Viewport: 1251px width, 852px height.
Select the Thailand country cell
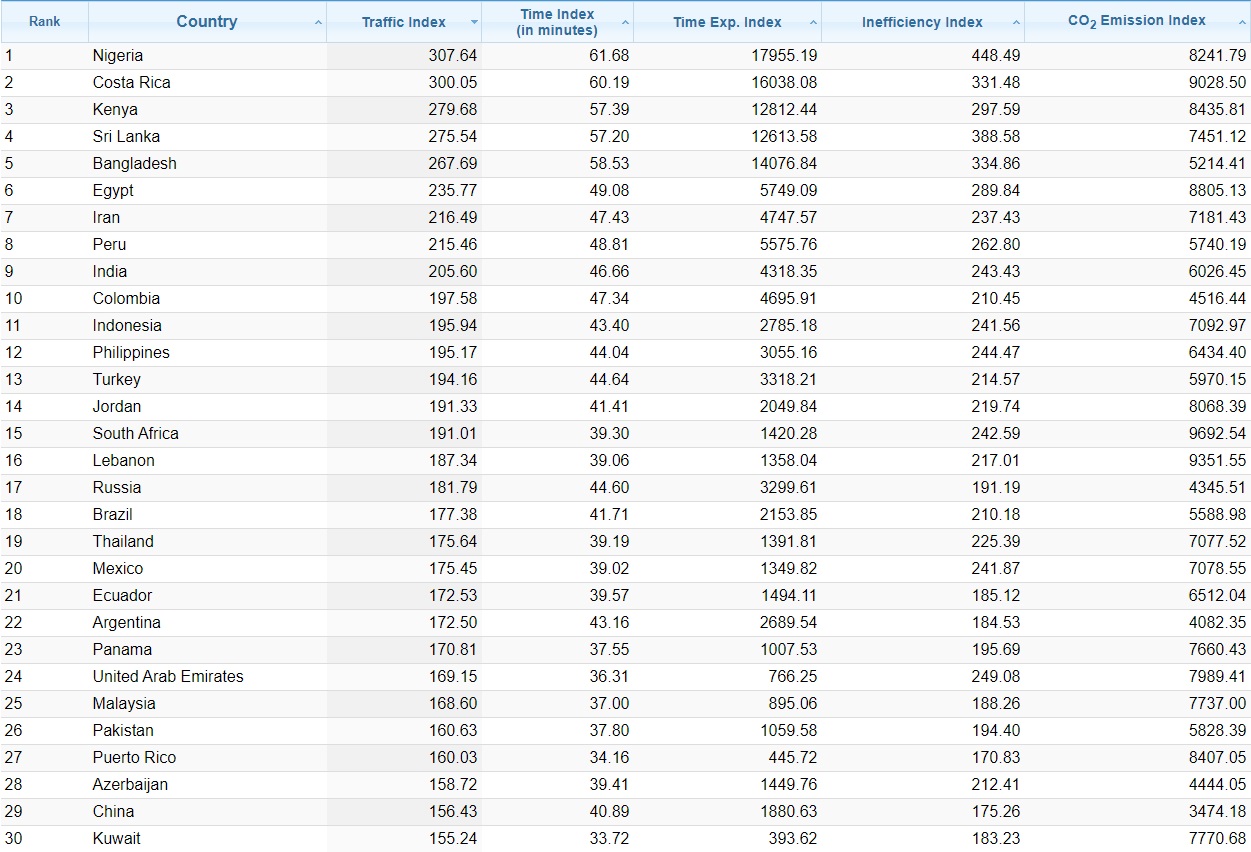tap(207, 542)
